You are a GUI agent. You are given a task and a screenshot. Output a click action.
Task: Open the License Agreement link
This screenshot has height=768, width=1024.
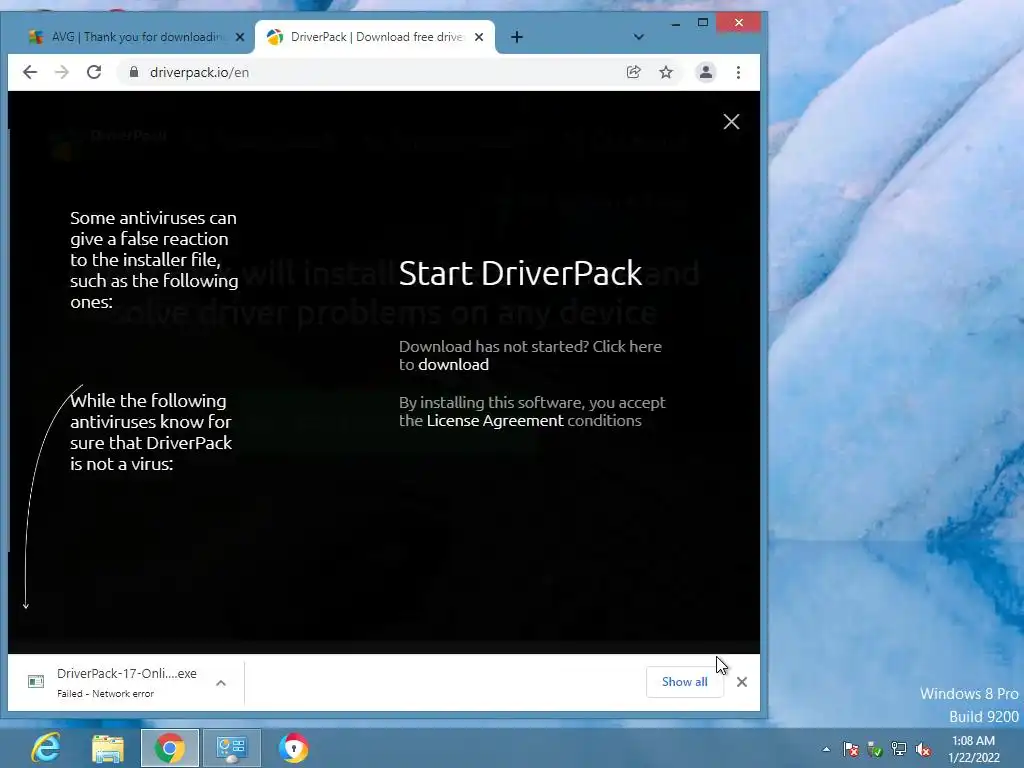495,421
